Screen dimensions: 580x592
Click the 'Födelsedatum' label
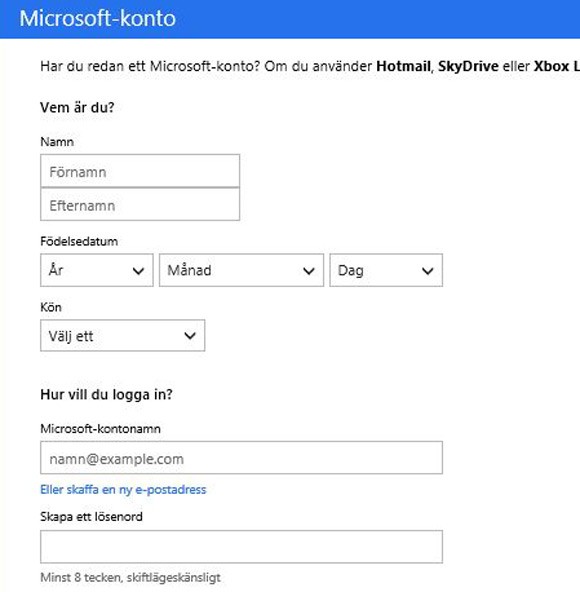(79, 241)
